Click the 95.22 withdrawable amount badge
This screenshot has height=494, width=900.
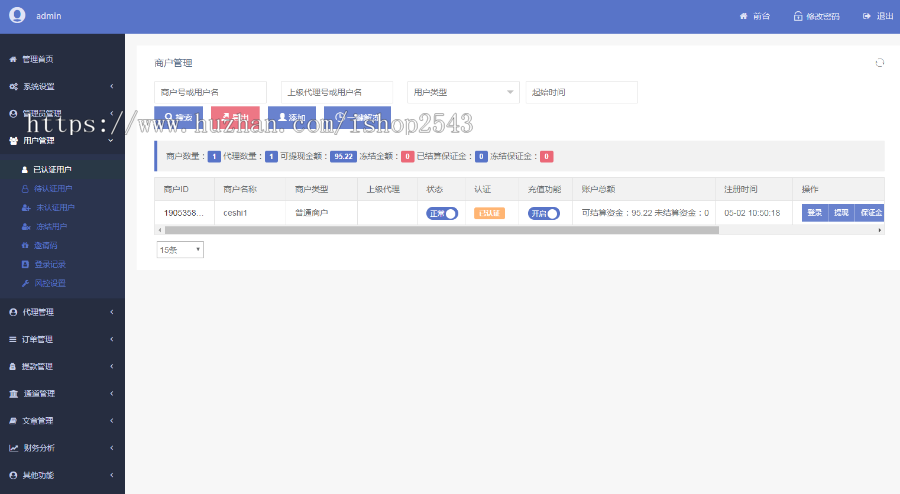(x=343, y=157)
